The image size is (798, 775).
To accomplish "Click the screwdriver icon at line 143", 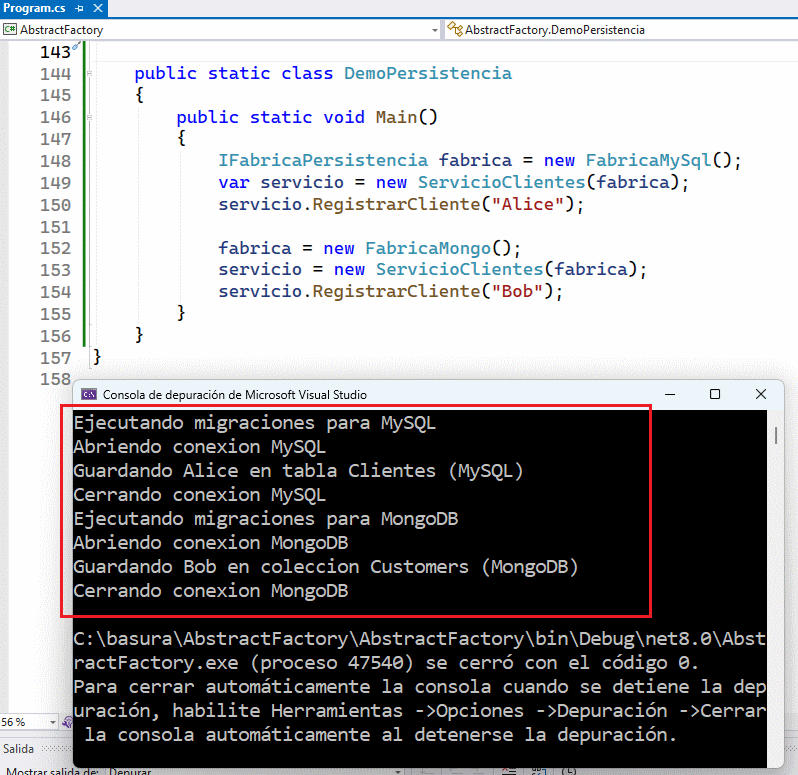I will tap(77, 47).
